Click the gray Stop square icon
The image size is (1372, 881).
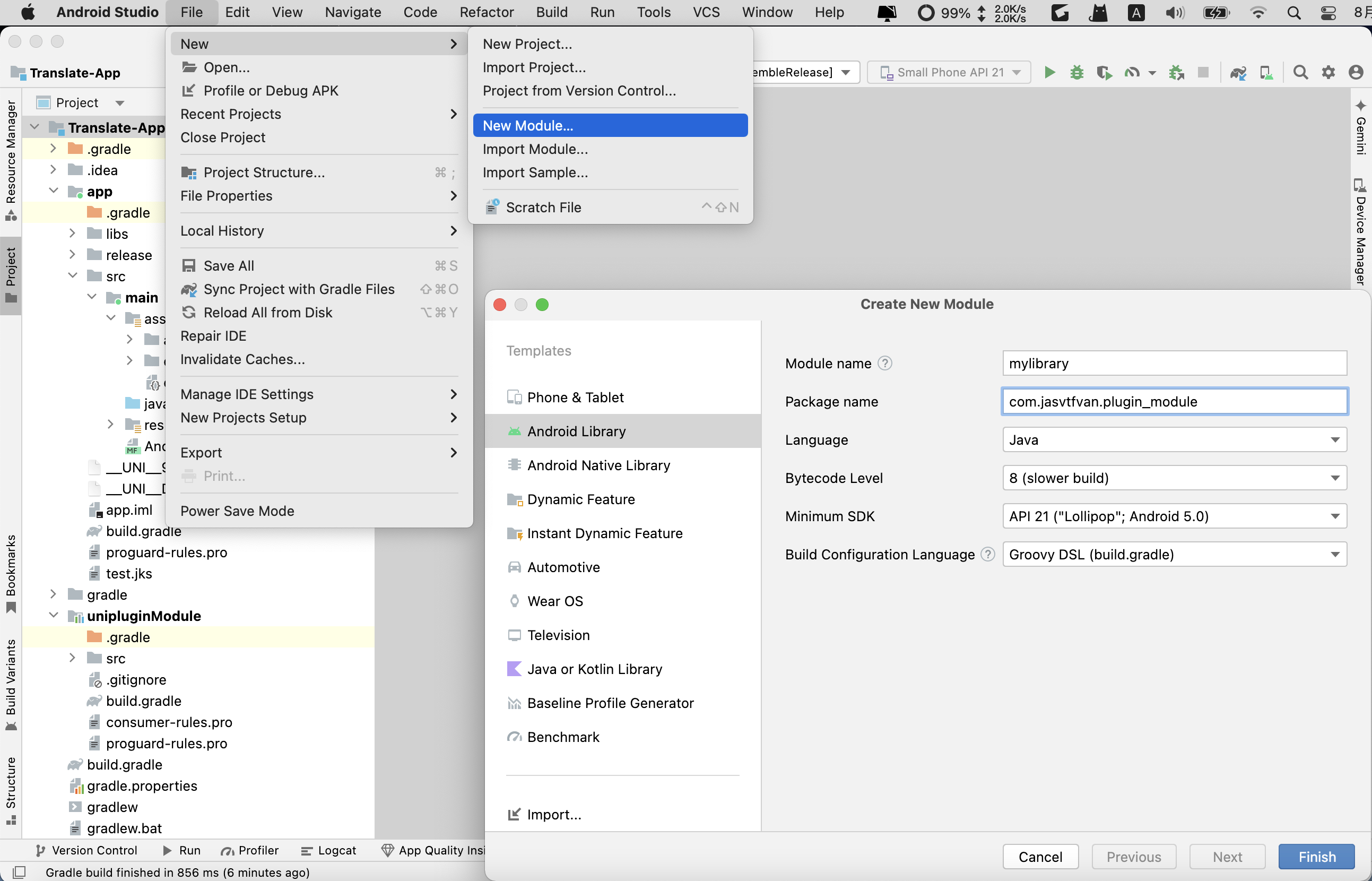pyautogui.click(x=1203, y=72)
